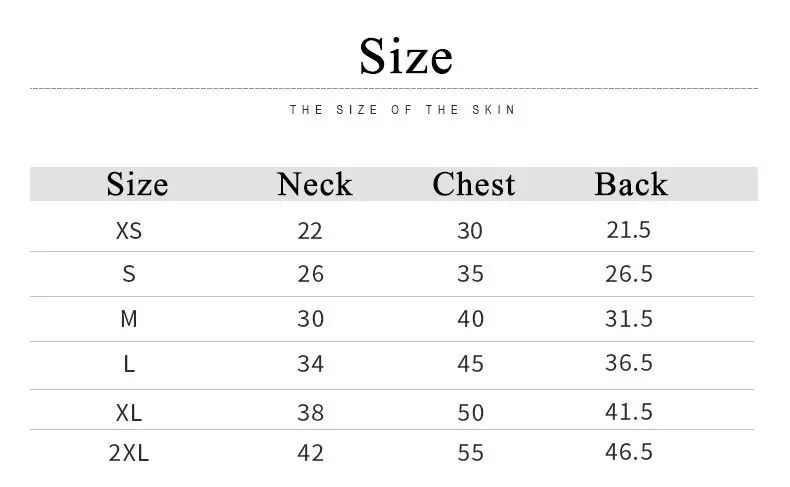Select the "Neck" column header
This screenshot has width=790, height=487.
315,185
